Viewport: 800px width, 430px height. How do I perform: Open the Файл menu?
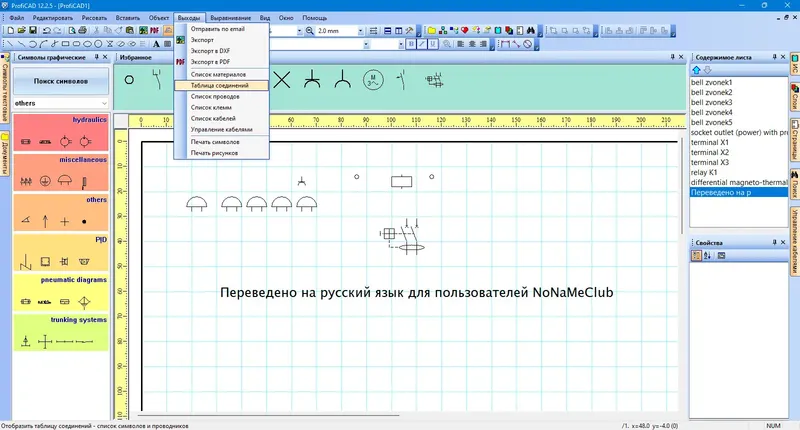pyautogui.click(x=17, y=18)
